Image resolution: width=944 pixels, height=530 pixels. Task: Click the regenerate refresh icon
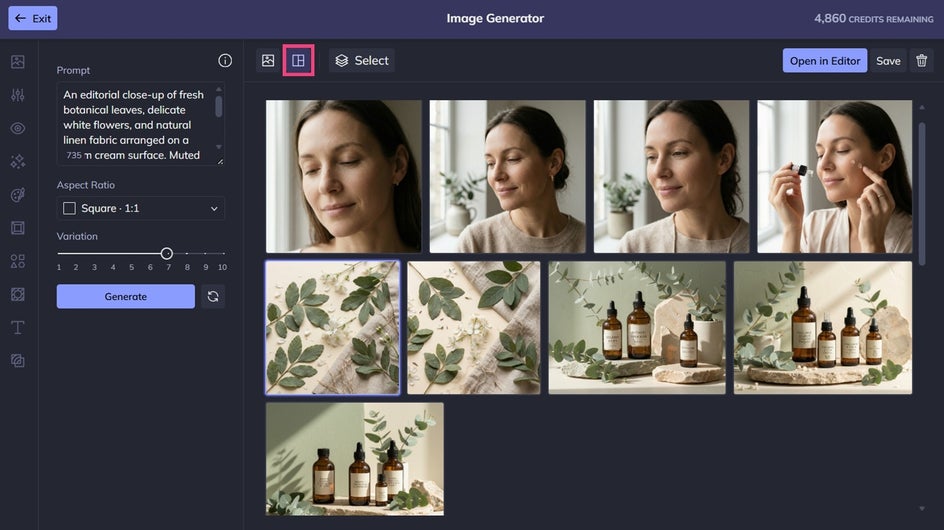click(x=213, y=296)
